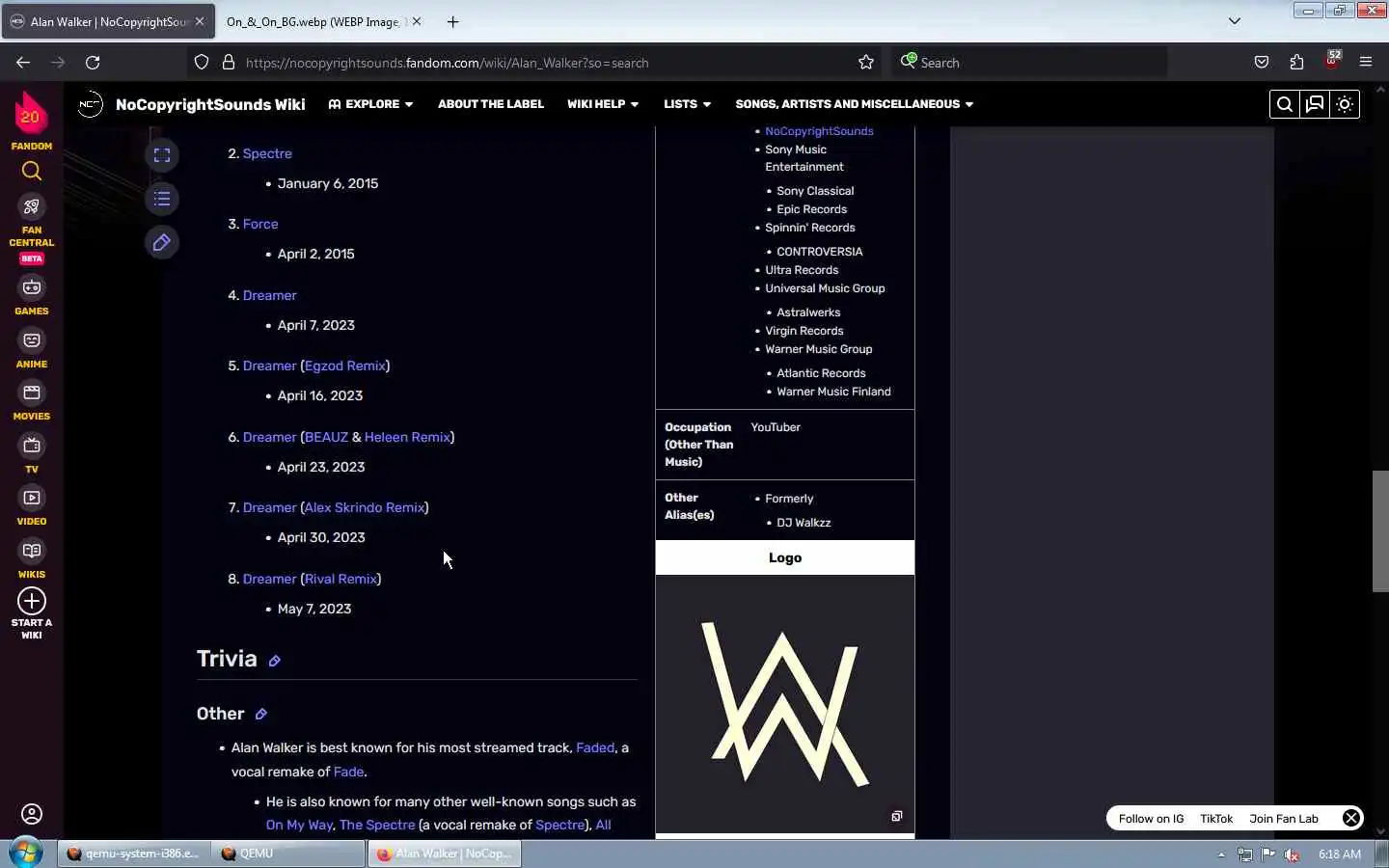Click Follow on IG button
Viewport: 1389px width, 868px height.
(1151, 819)
